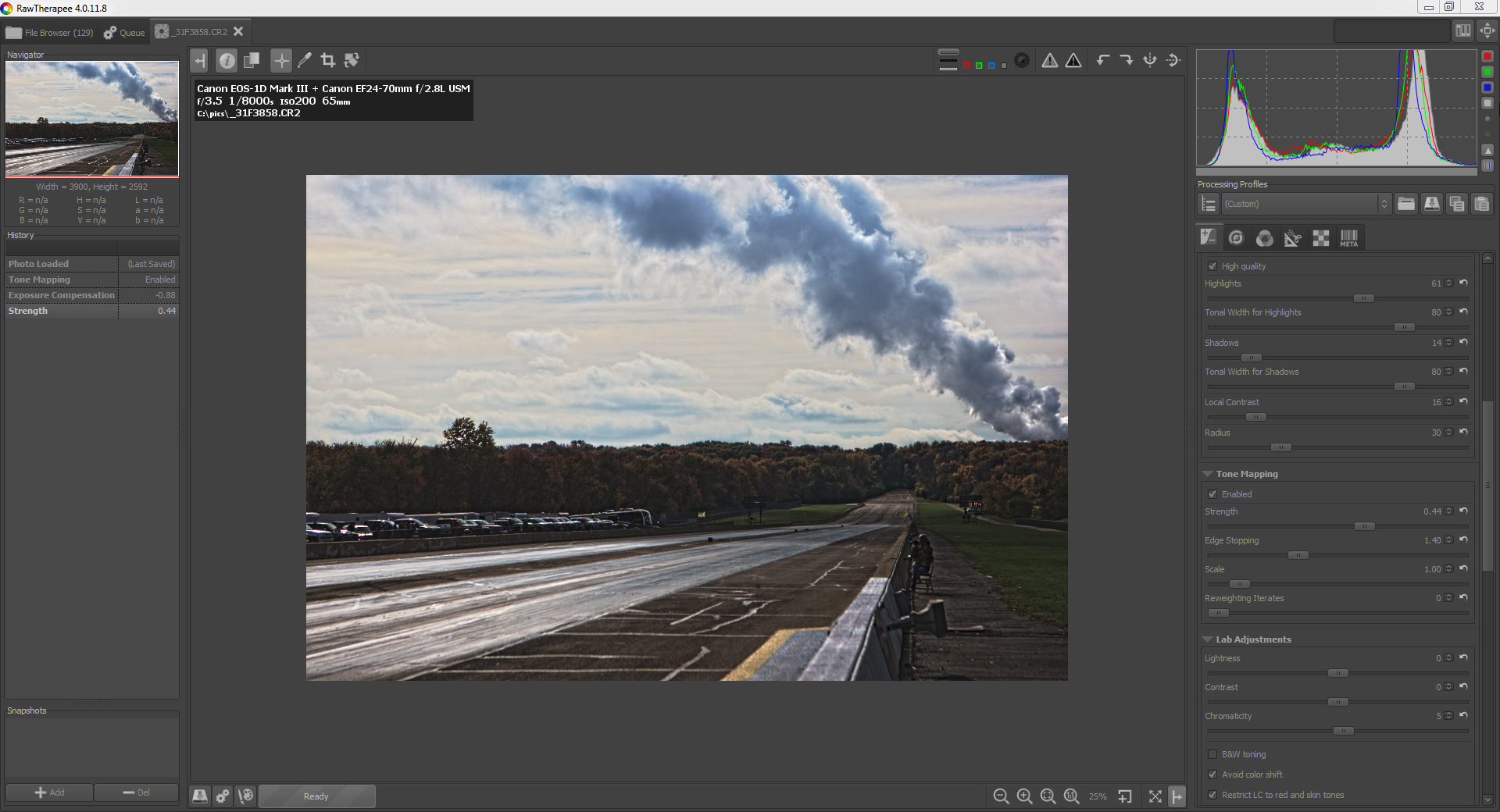Toggle the focus mask preview icon

pyautogui.click(x=1022, y=60)
